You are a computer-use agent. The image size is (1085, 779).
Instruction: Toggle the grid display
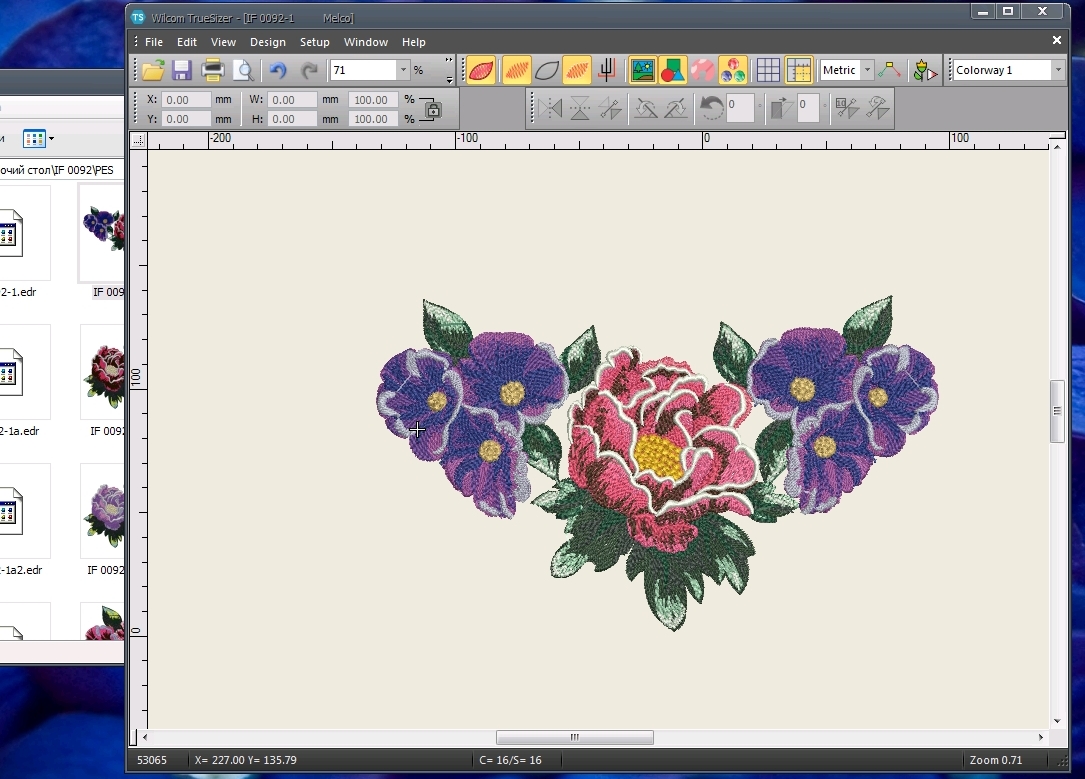point(768,70)
